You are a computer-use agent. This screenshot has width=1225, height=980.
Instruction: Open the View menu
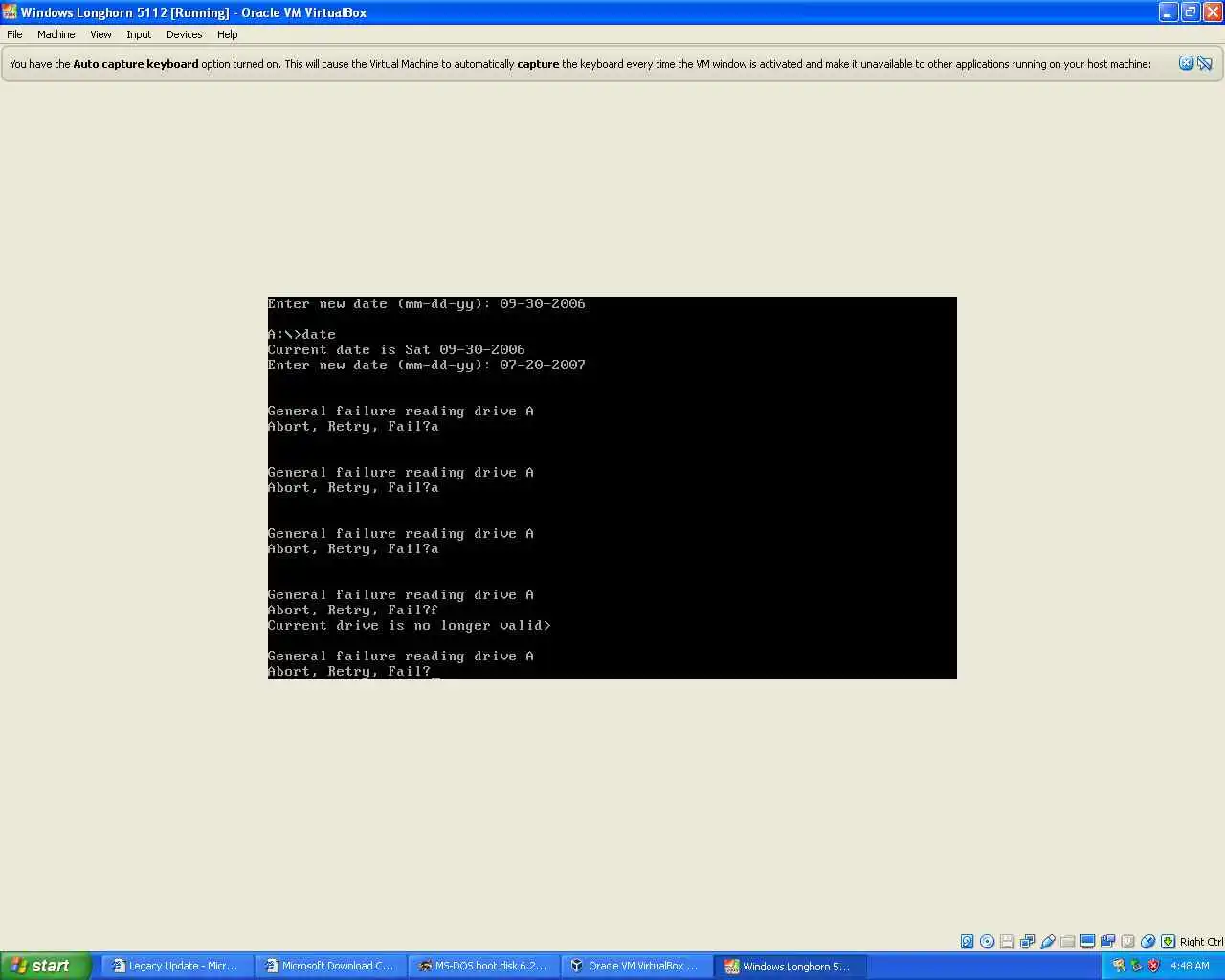point(100,34)
